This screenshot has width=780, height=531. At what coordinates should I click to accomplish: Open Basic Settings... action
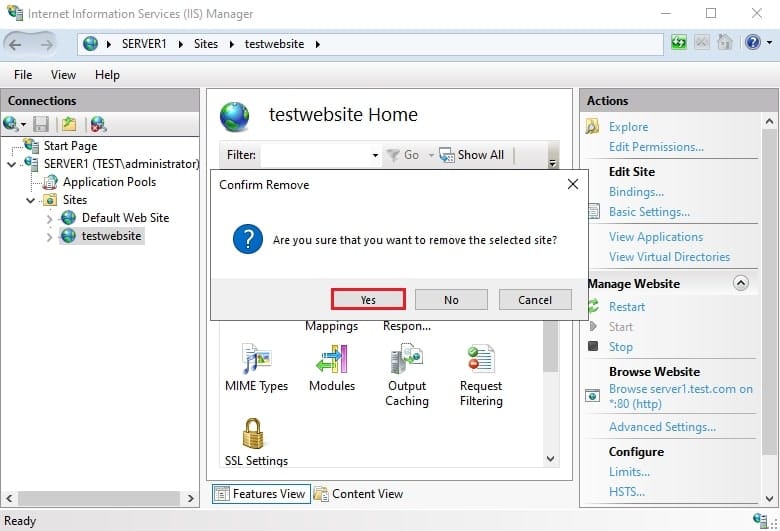pyautogui.click(x=649, y=212)
